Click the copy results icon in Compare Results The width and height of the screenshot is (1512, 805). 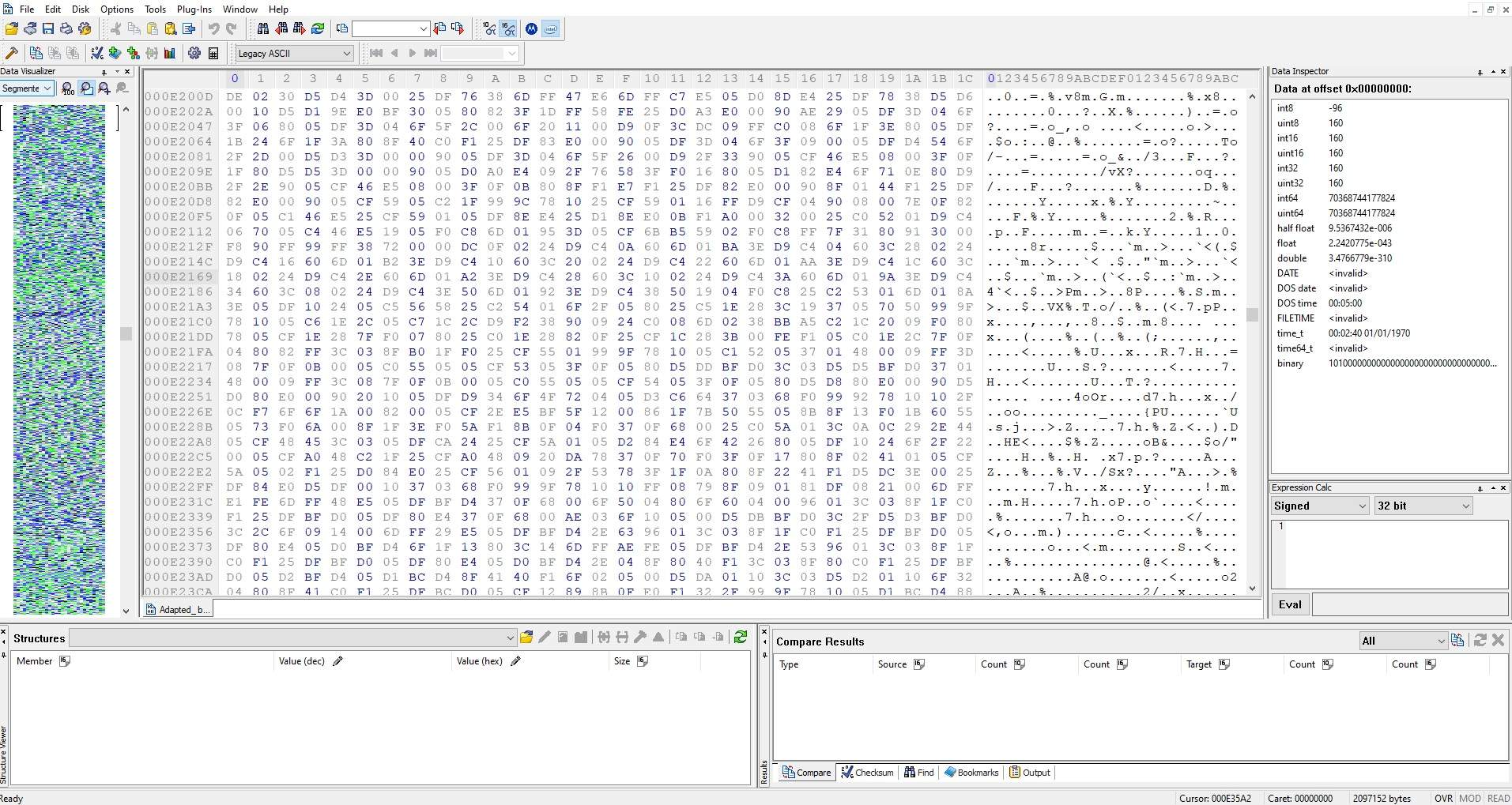click(x=1457, y=641)
